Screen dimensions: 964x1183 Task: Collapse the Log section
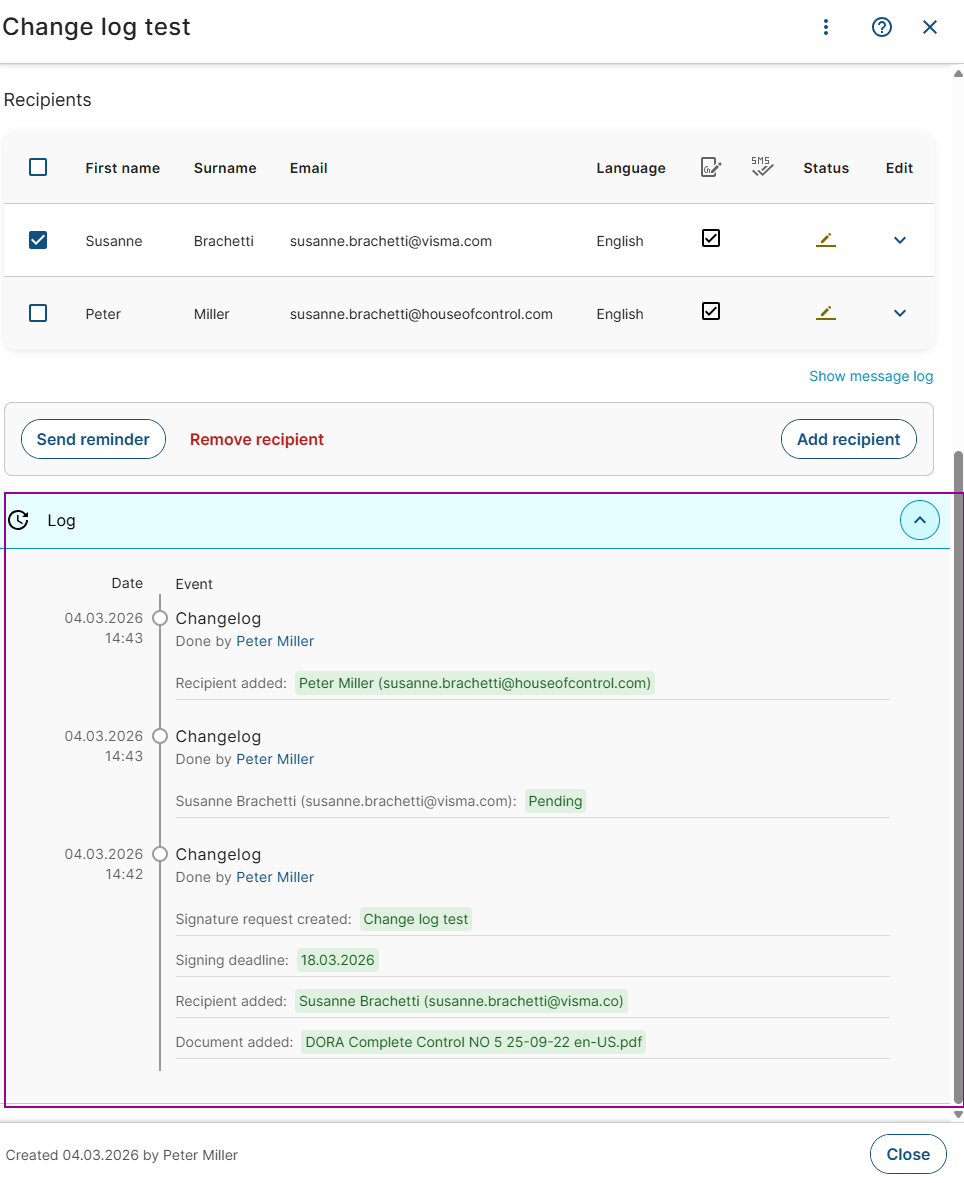(919, 520)
